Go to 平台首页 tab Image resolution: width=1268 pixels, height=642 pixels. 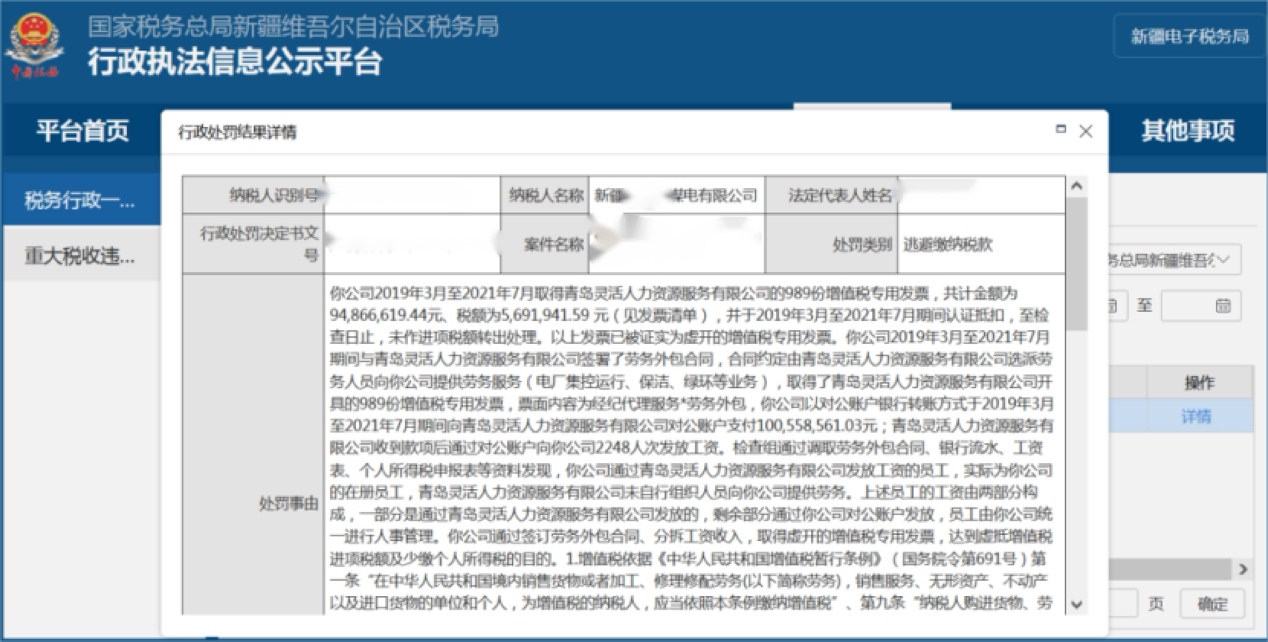pyautogui.click(x=82, y=131)
